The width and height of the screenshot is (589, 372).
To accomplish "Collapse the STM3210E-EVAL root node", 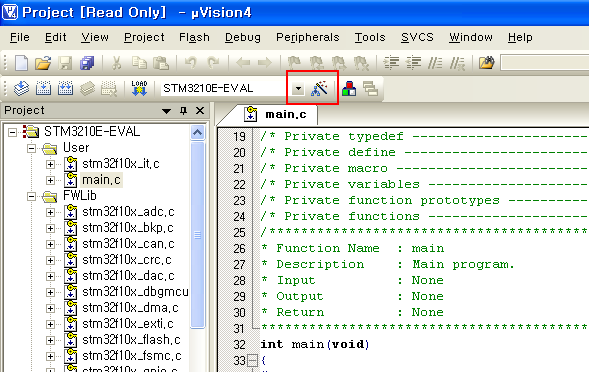I will pos(12,132).
